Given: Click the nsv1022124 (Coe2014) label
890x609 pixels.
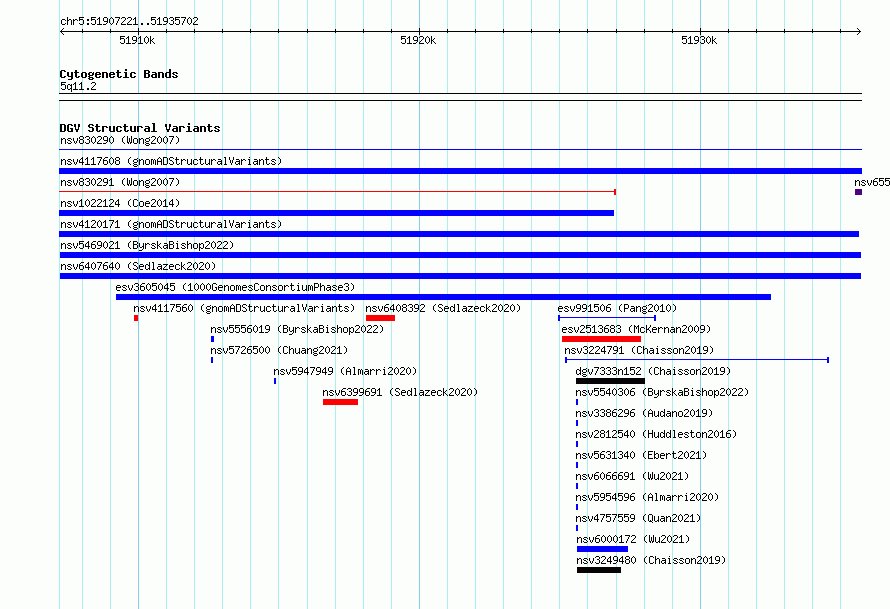Looking at the screenshot, I should click(x=120, y=203).
